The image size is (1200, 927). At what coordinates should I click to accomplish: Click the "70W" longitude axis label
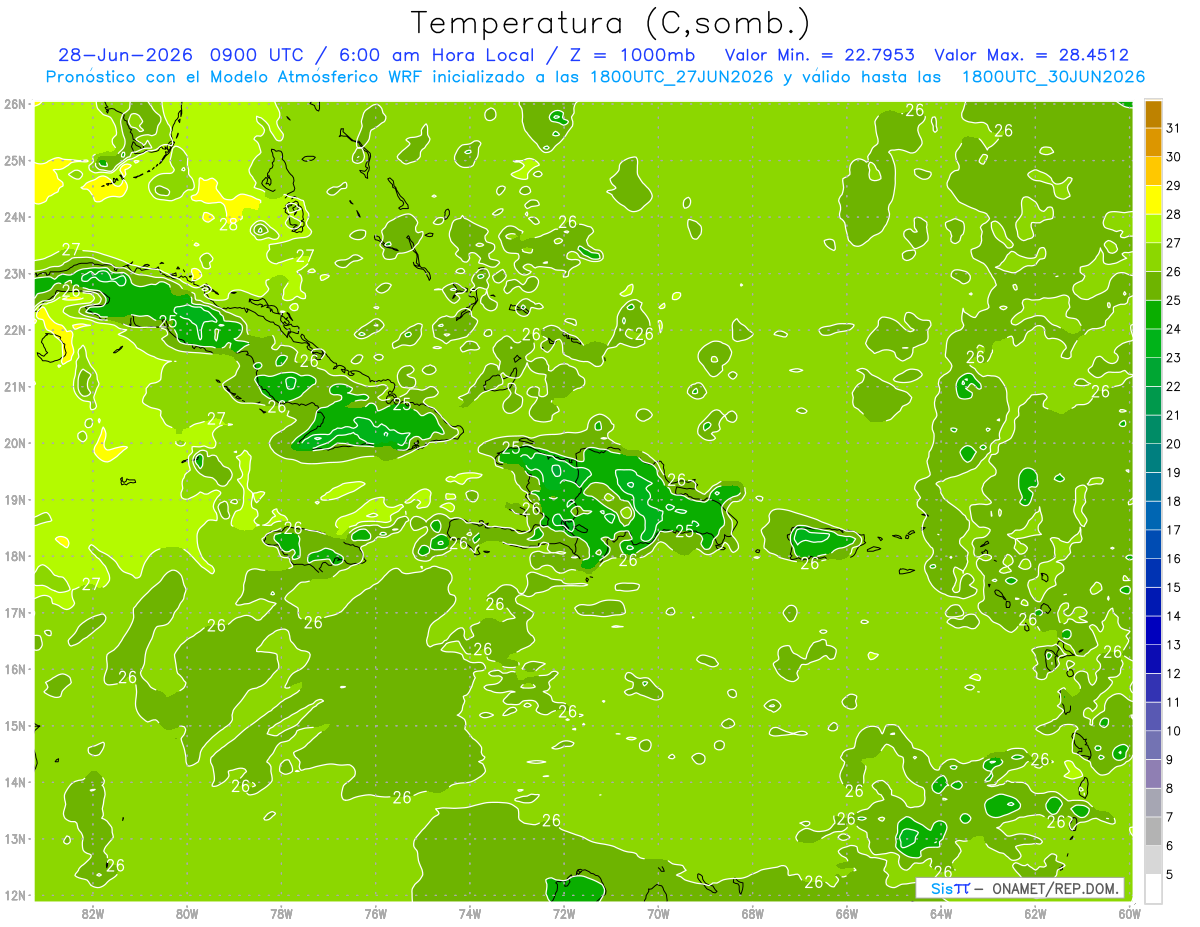click(658, 913)
